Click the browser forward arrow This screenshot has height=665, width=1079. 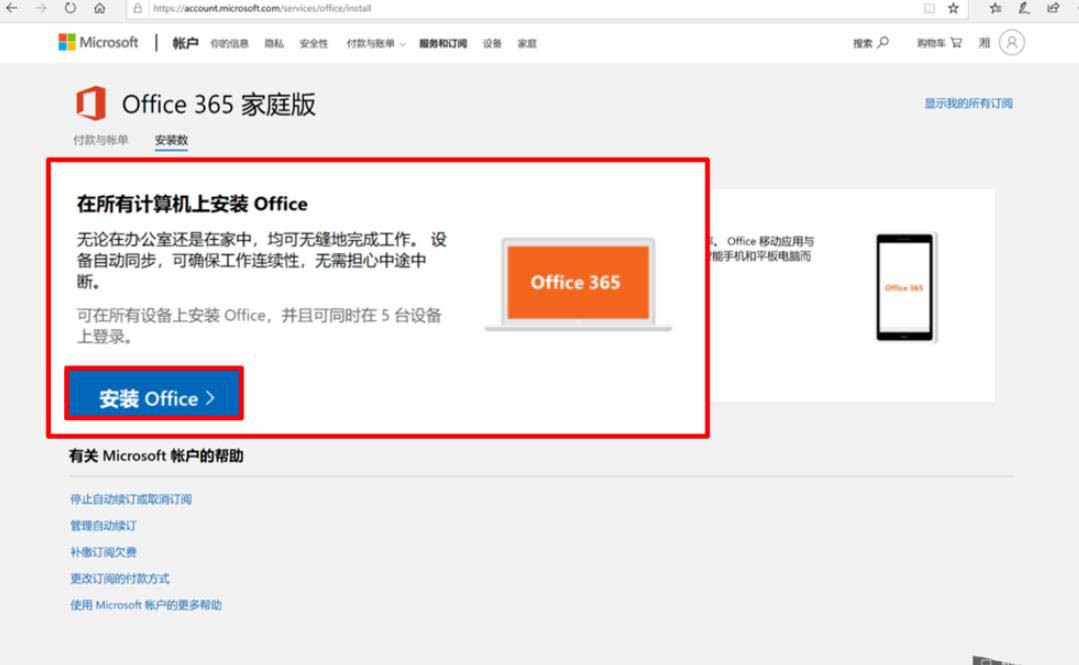point(41,8)
